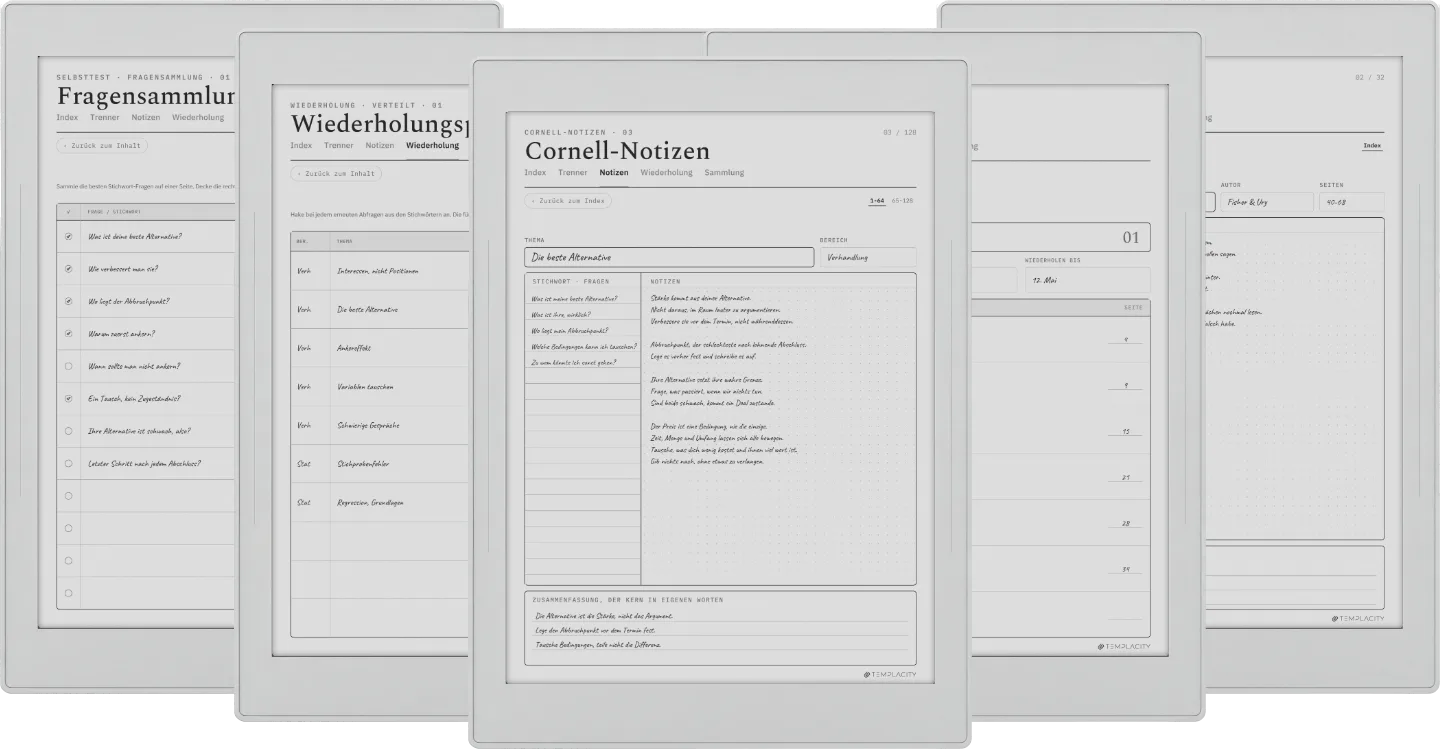Uncheck the "Wie verbessert man sie?" checkbox

pos(68,269)
